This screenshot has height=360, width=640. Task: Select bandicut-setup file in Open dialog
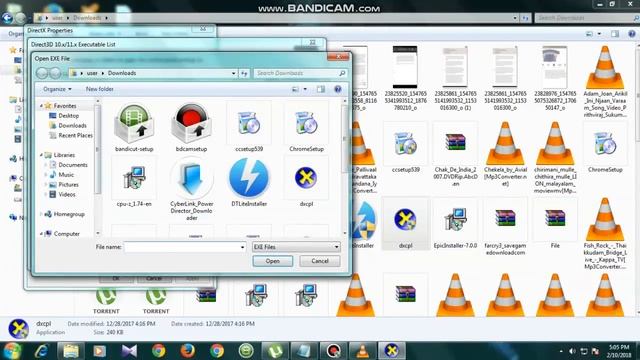(x=134, y=128)
